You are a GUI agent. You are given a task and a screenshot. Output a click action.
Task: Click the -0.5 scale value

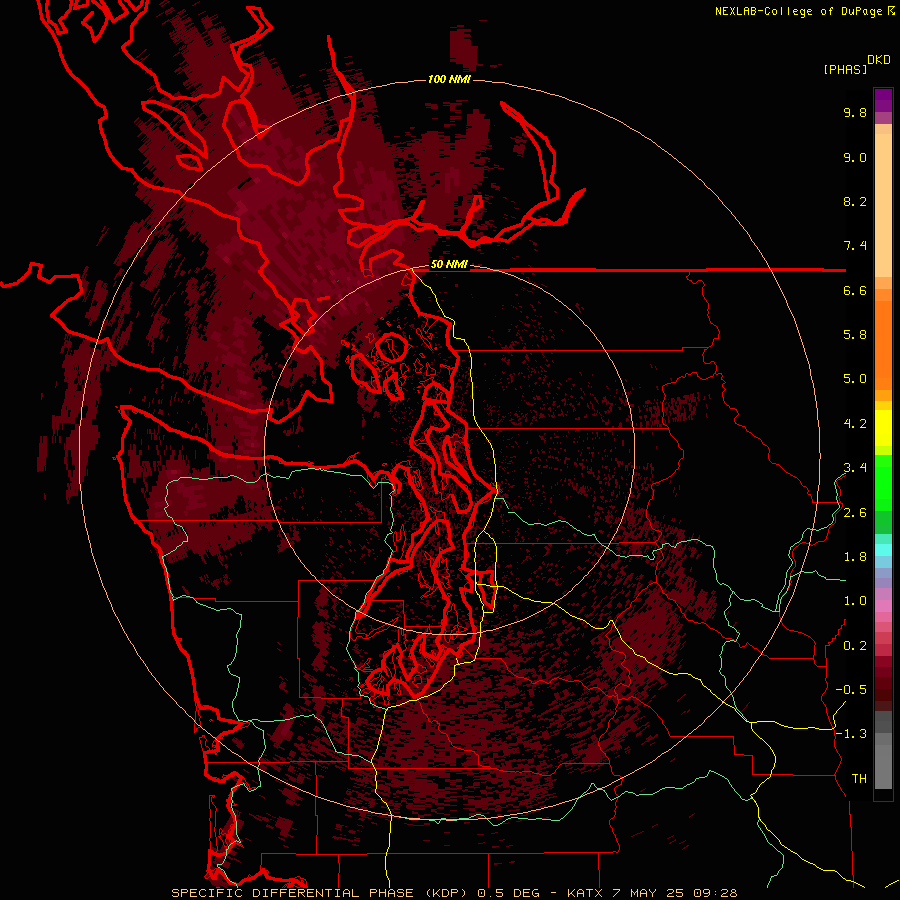(851, 690)
